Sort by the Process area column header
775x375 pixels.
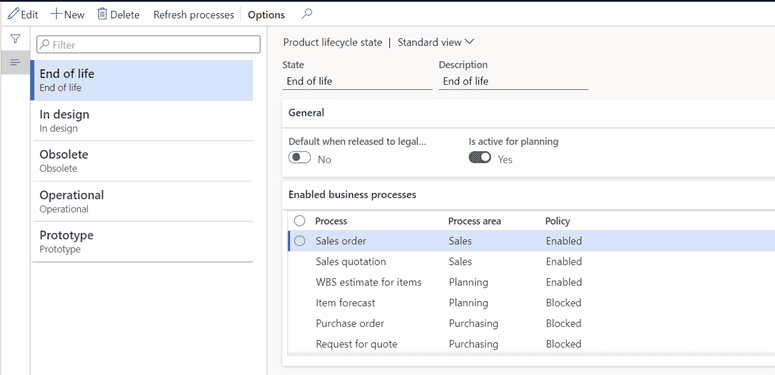474,221
